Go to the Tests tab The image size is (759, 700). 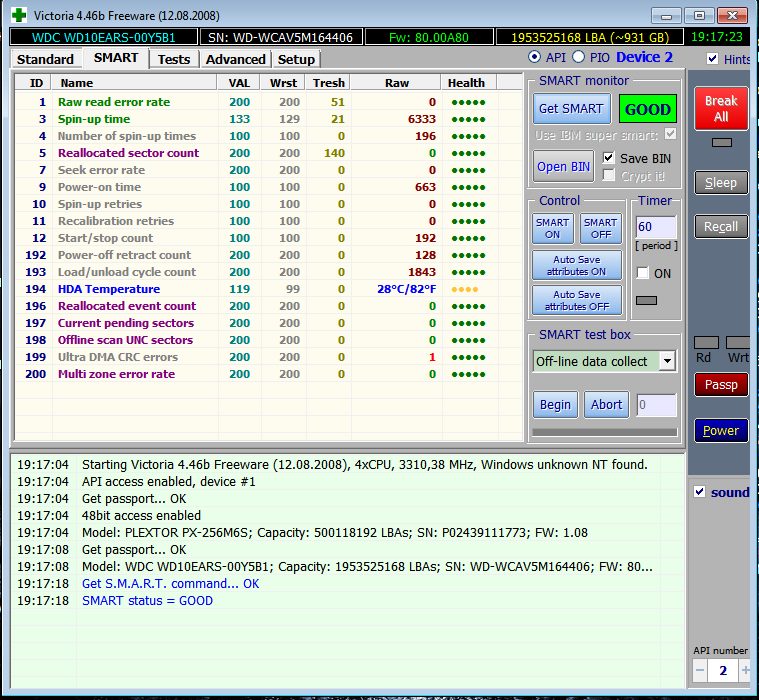(174, 60)
